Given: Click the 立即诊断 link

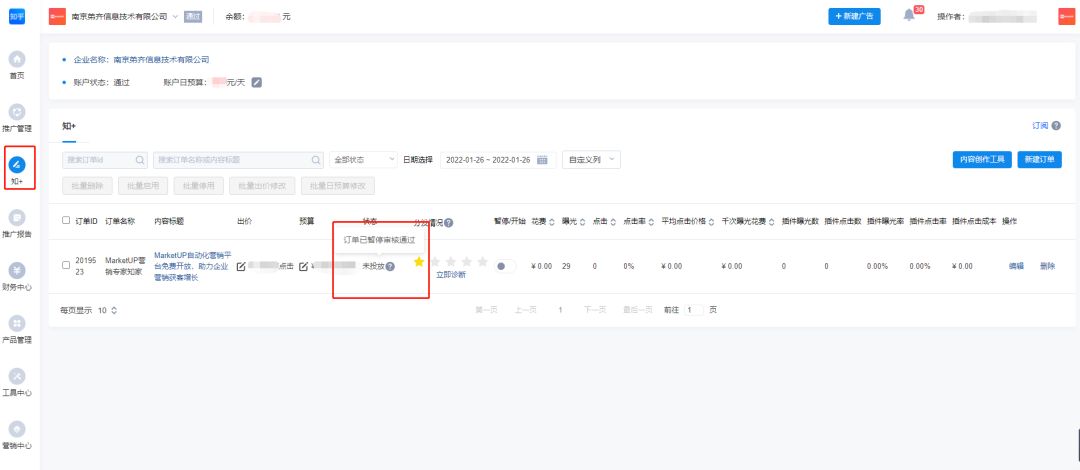Looking at the screenshot, I should click(451, 275).
